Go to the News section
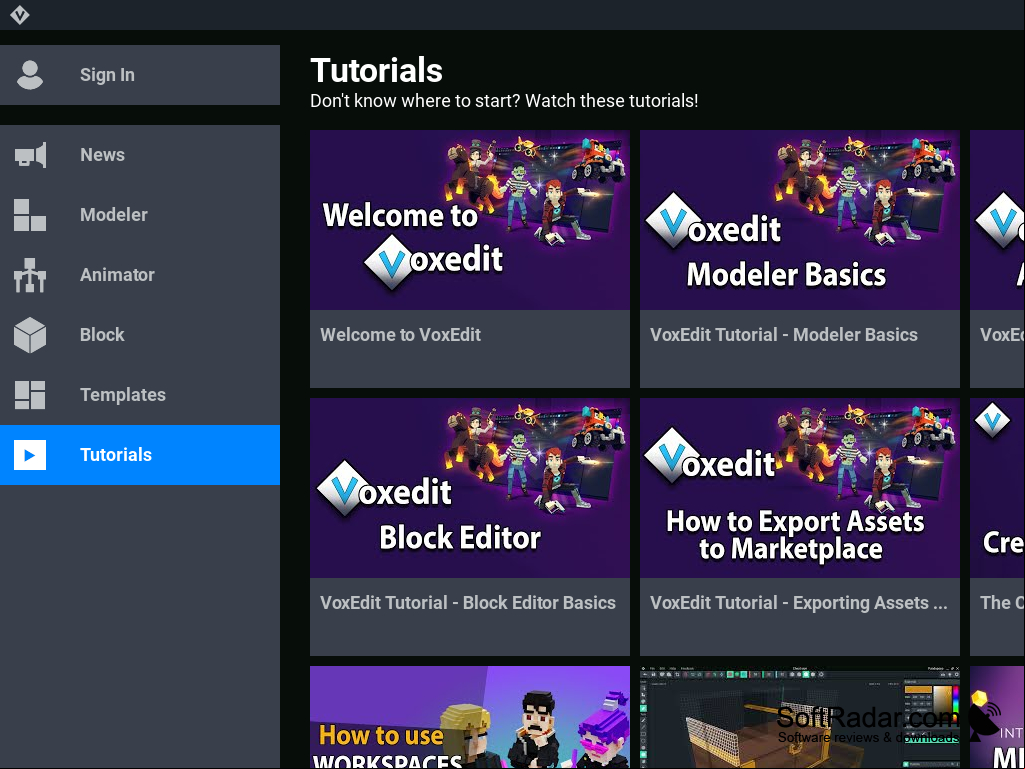This screenshot has height=769, width=1025. click(x=140, y=155)
